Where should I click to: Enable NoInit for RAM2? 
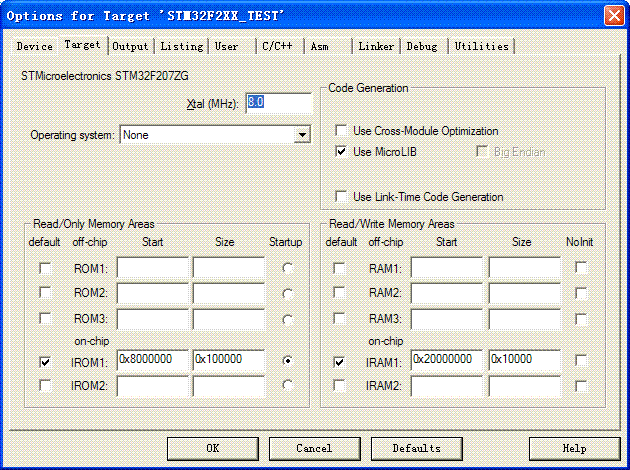click(x=581, y=293)
